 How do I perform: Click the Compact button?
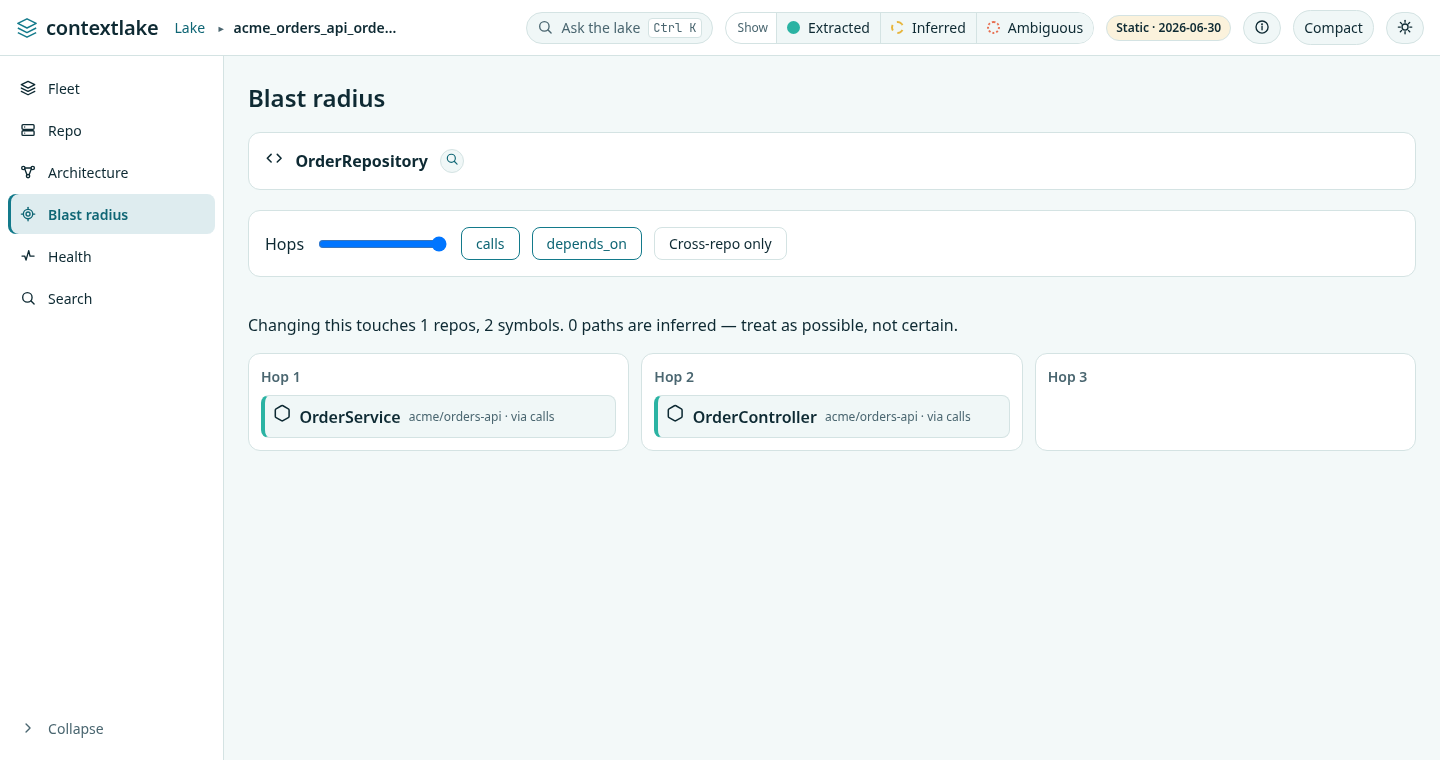click(1333, 28)
